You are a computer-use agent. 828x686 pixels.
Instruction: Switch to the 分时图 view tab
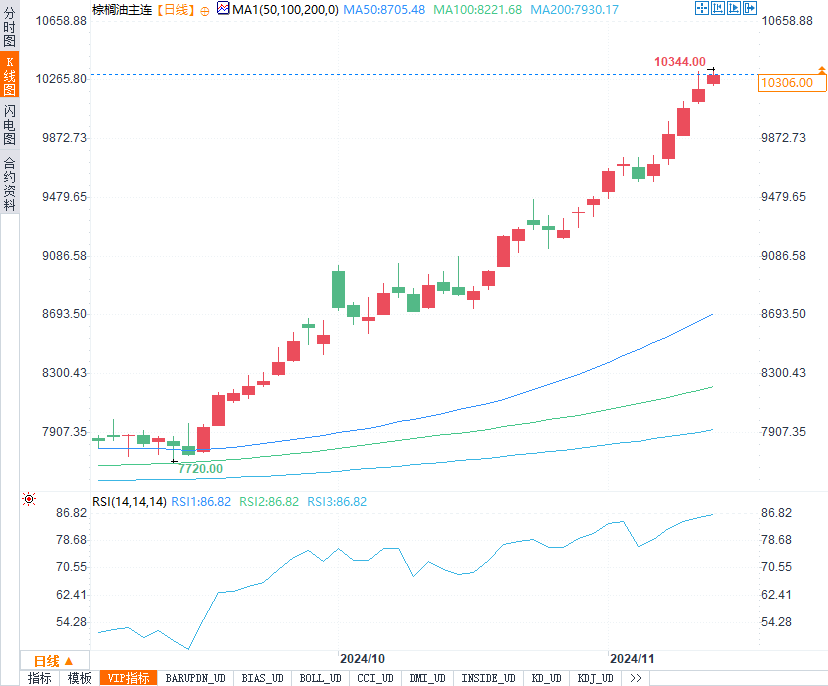coord(9,29)
